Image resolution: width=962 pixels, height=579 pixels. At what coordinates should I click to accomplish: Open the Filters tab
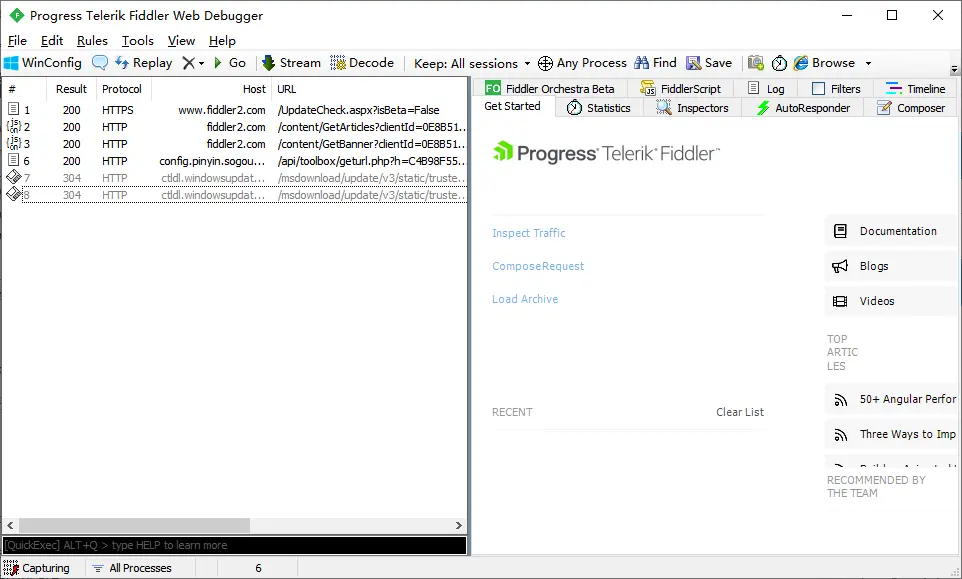pyautogui.click(x=836, y=88)
